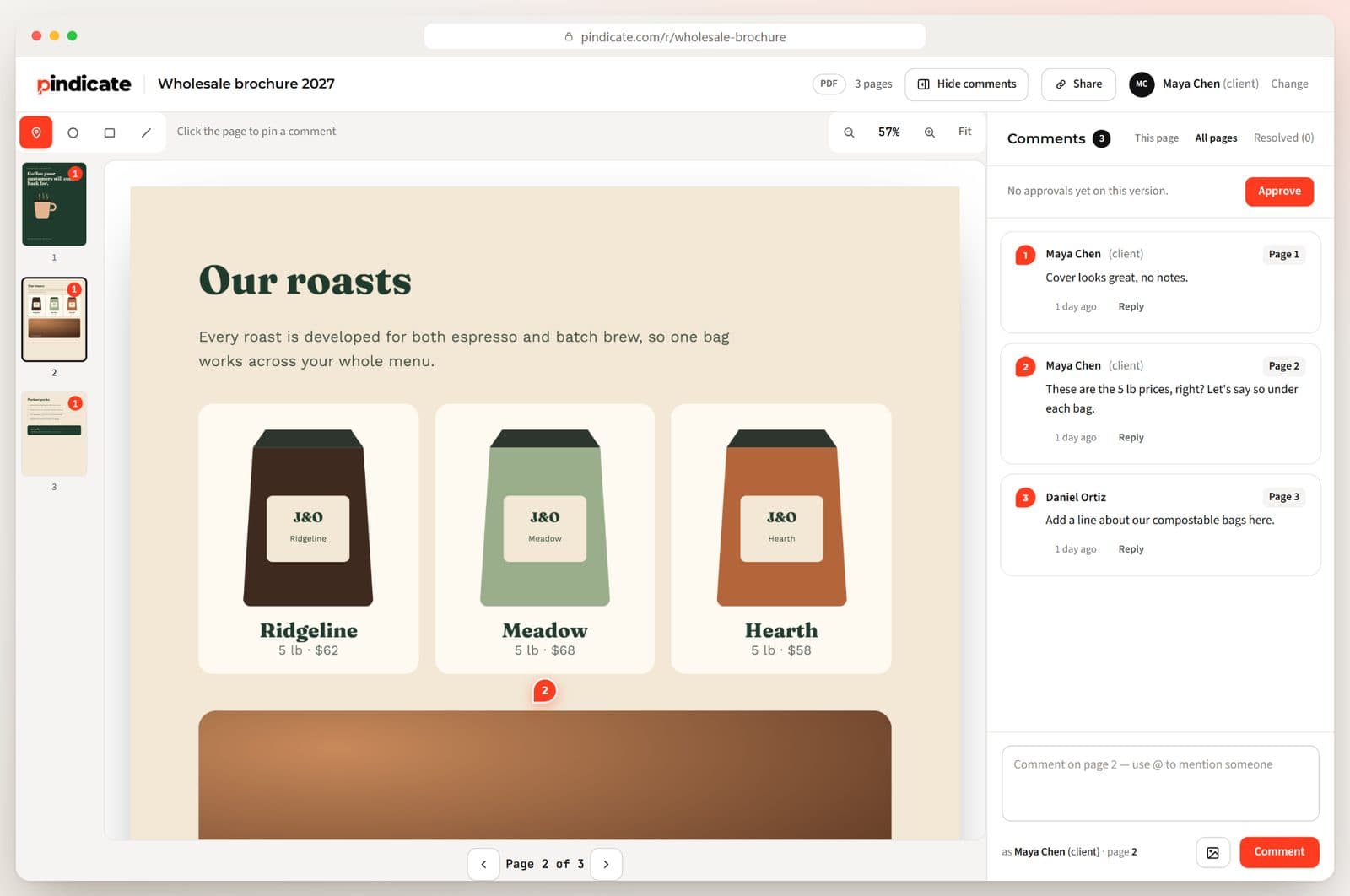Click pin marker 2 on the page
The image size is (1350, 896).
click(x=545, y=691)
